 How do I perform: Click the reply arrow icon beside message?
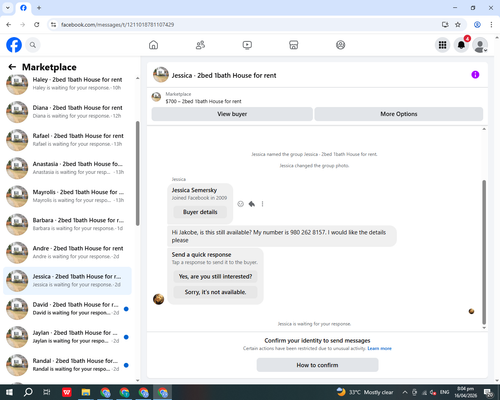(x=252, y=204)
